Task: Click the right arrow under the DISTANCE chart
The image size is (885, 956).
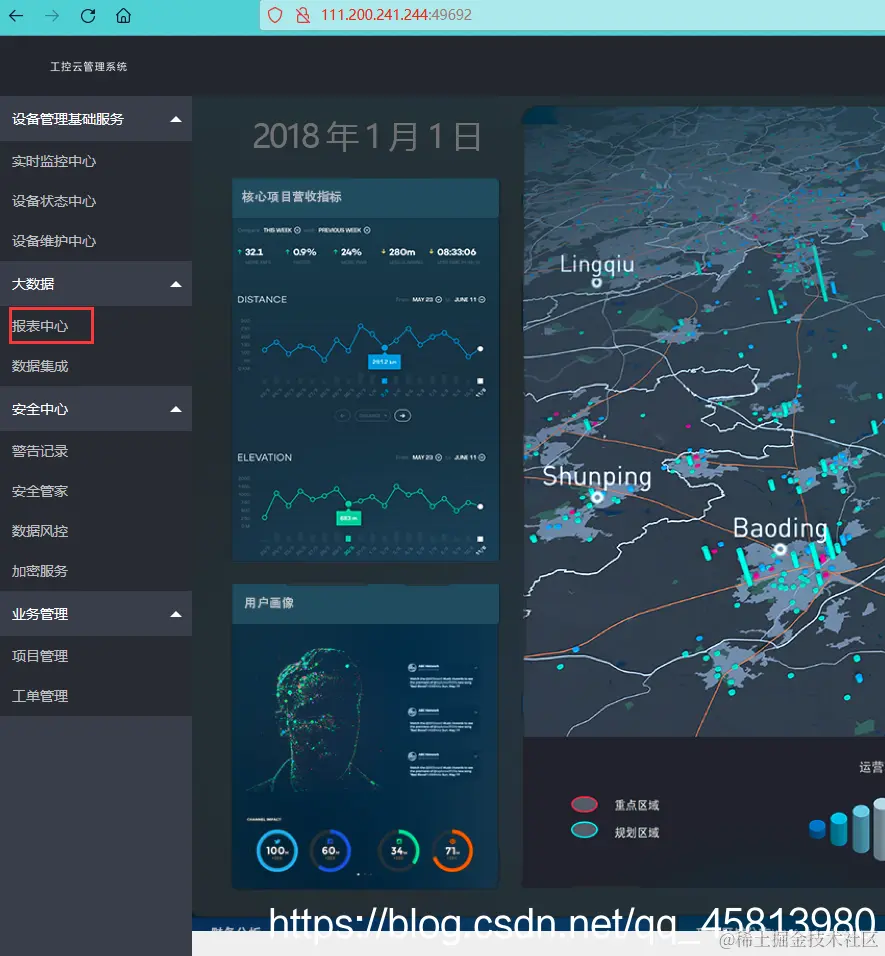Action: click(403, 416)
